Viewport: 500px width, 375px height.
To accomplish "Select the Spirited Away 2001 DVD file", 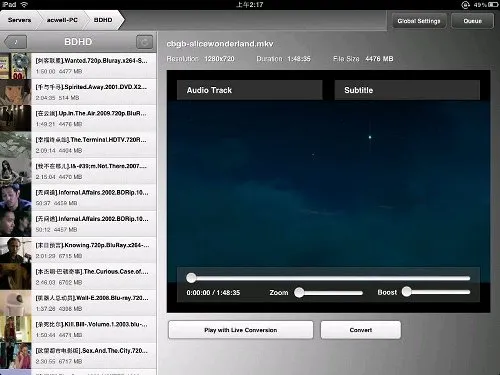I will point(78,92).
